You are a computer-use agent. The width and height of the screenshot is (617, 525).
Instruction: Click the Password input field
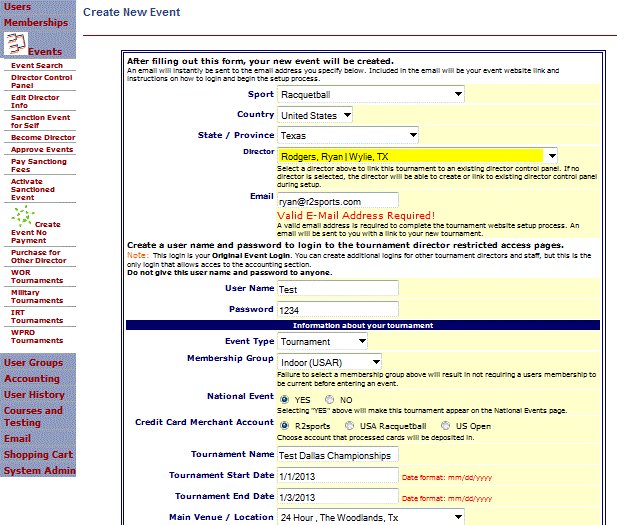pyautogui.click(x=338, y=310)
